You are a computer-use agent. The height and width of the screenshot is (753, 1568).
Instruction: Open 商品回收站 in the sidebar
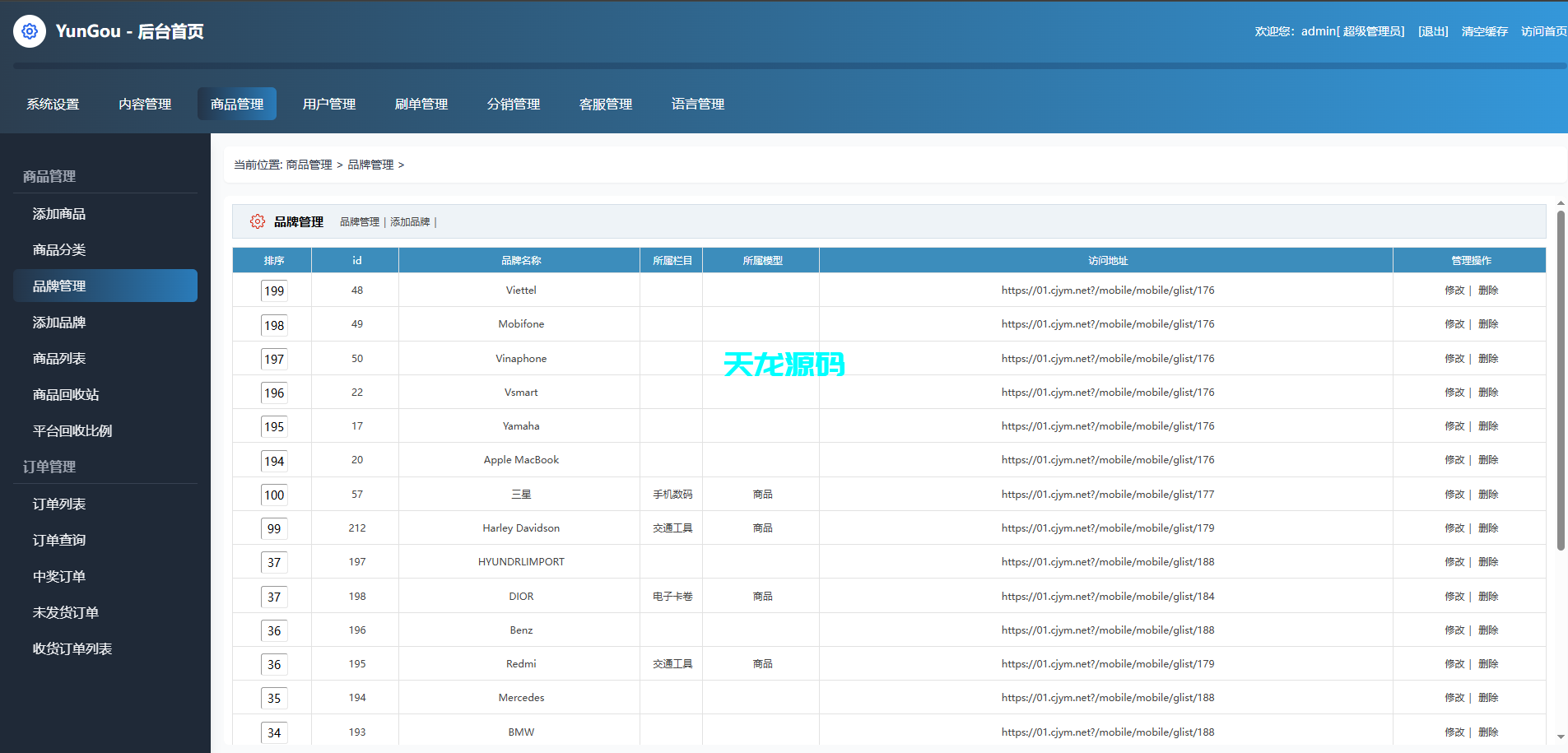click(x=65, y=394)
